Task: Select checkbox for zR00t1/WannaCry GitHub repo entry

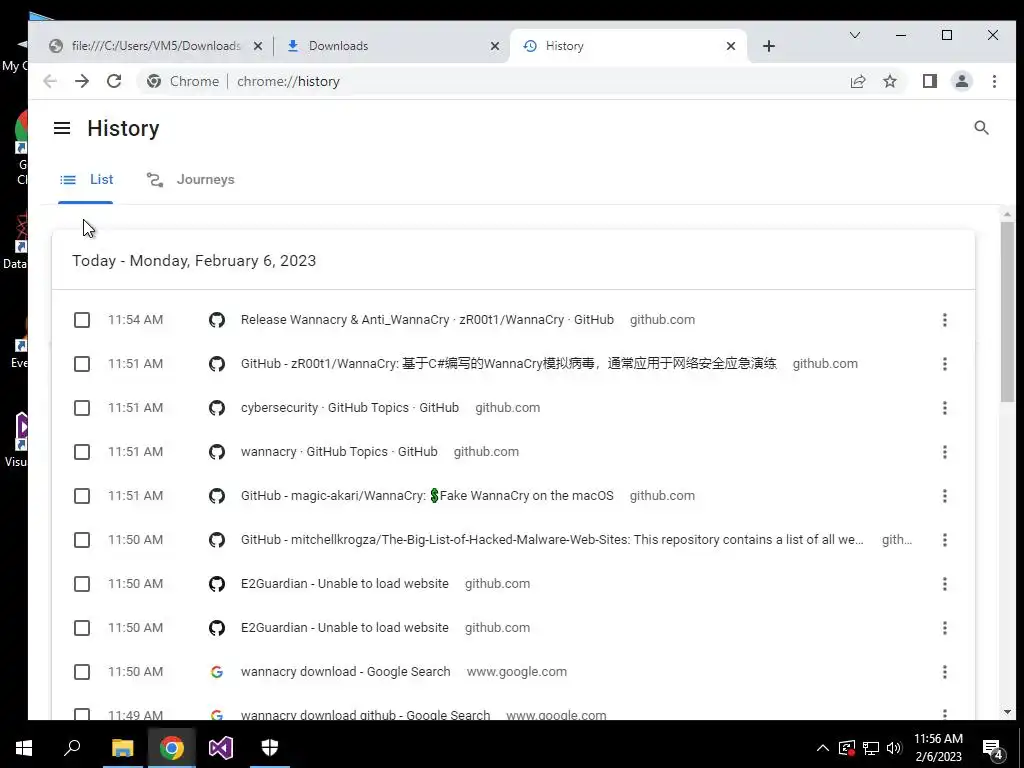Action: [x=82, y=364]
